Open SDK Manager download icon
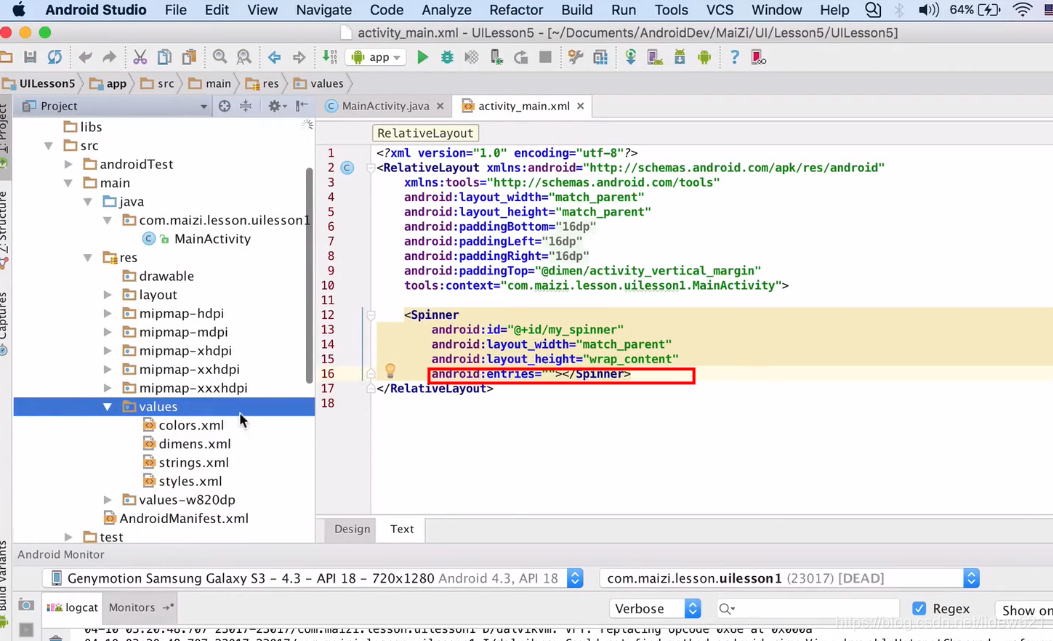Viewport: 1053px width, 641px height. pyautogui.click(x=680, y=58)
